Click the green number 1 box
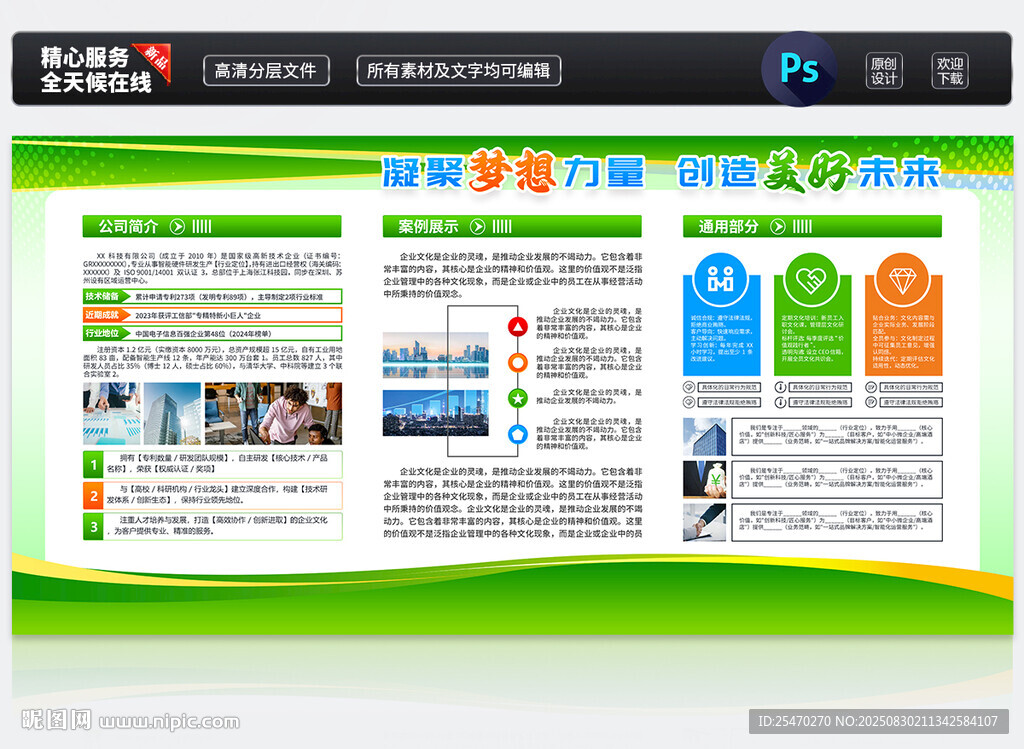Viewport: 1024px width, 749px height. pyautogui.click(x=93, y=464)
